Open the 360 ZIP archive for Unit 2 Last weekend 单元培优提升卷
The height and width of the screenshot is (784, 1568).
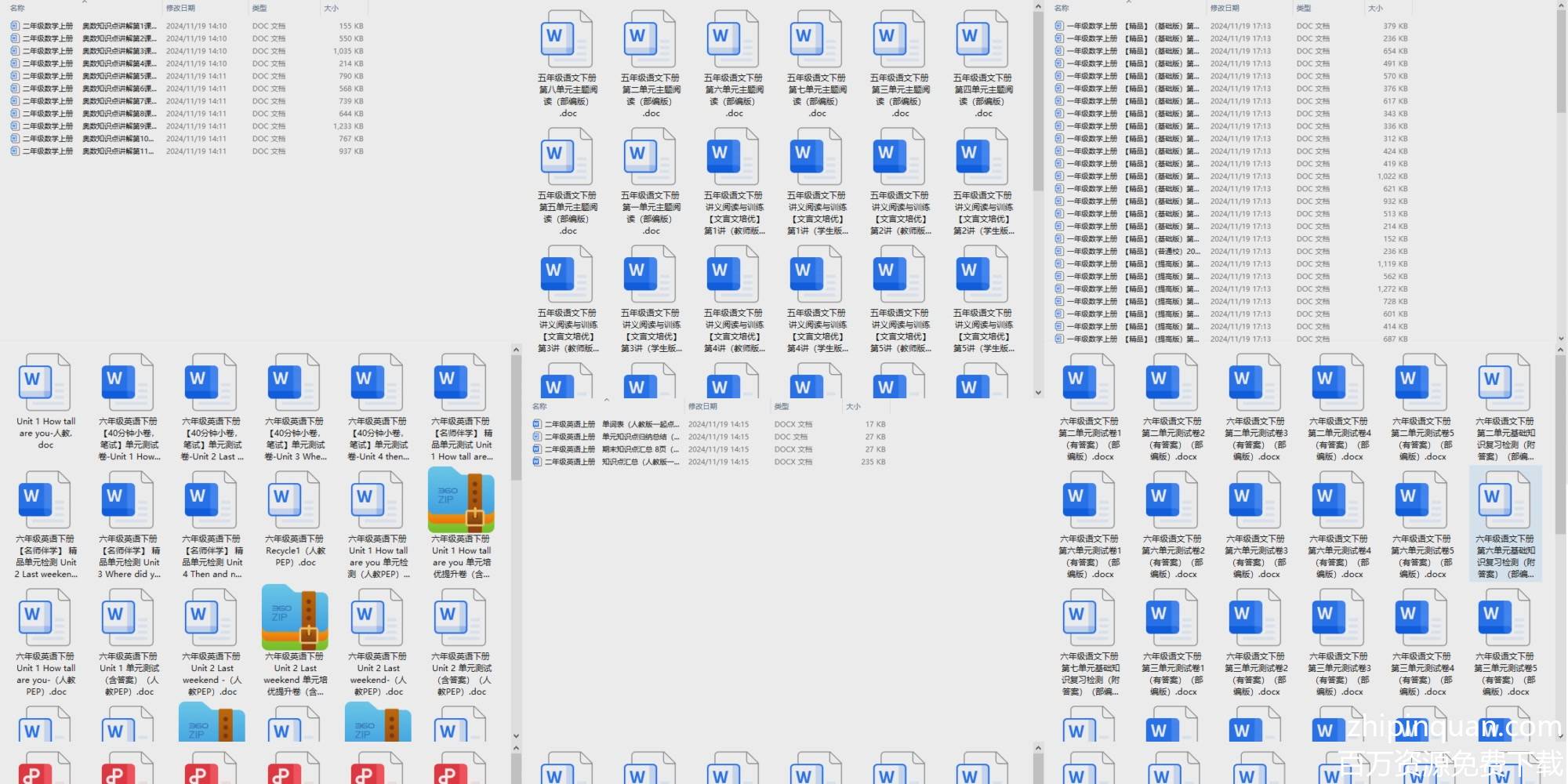295,619
